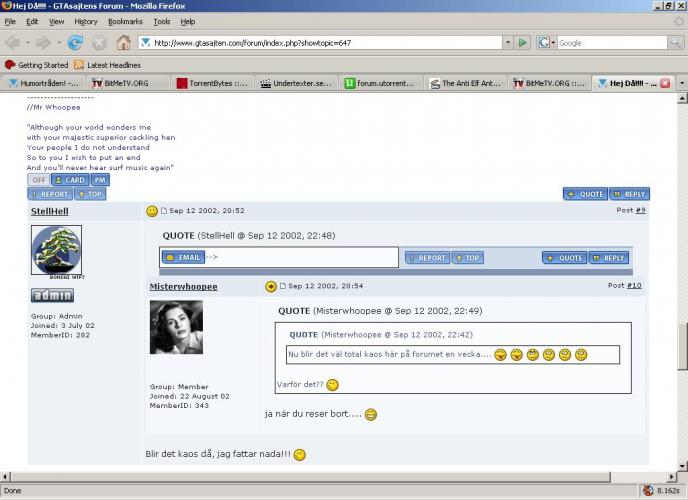
Task: Go to the Home page
Action: pyautogui.click(x=123, y=43)
